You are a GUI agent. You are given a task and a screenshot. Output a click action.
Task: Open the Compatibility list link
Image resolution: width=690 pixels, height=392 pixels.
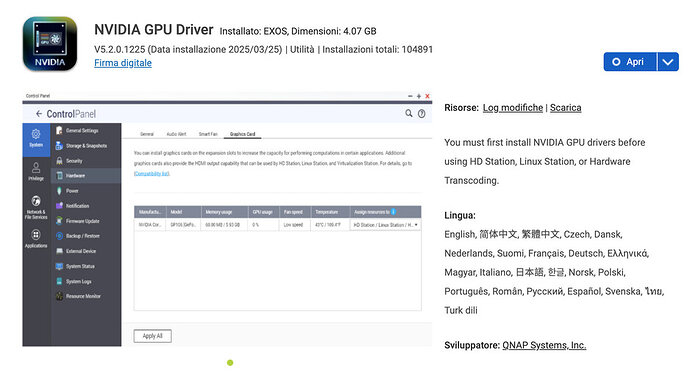(x=151, y=174)
